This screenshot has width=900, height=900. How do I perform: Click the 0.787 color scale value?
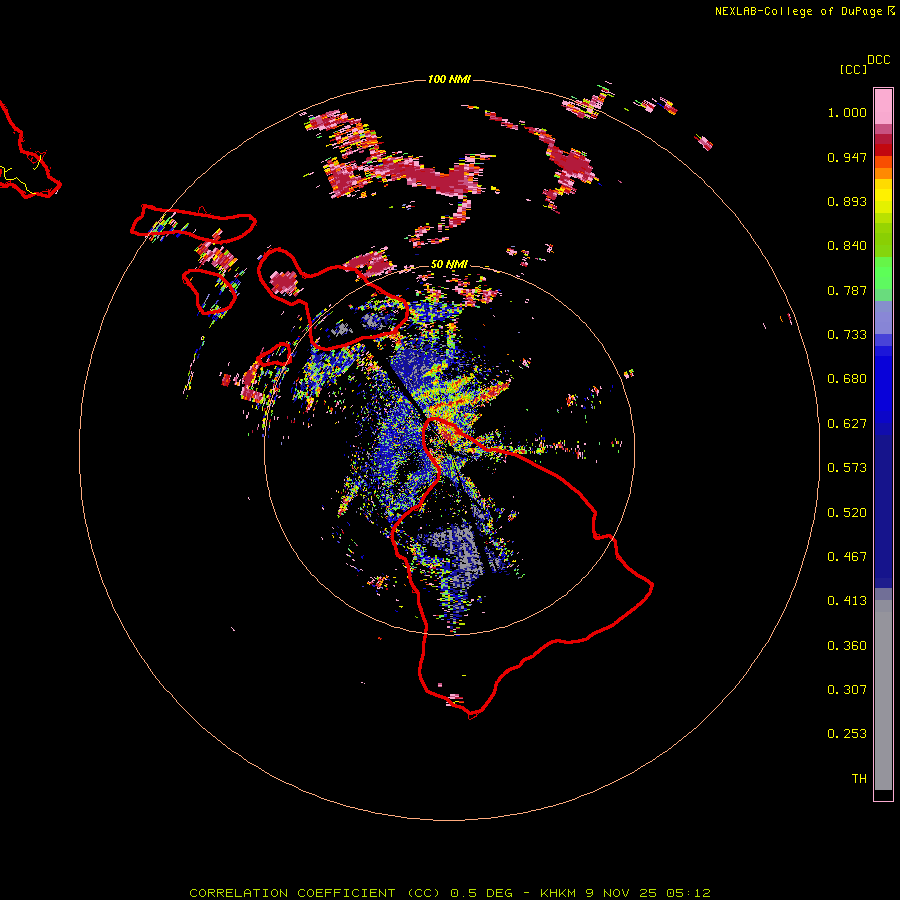[847, 290]
